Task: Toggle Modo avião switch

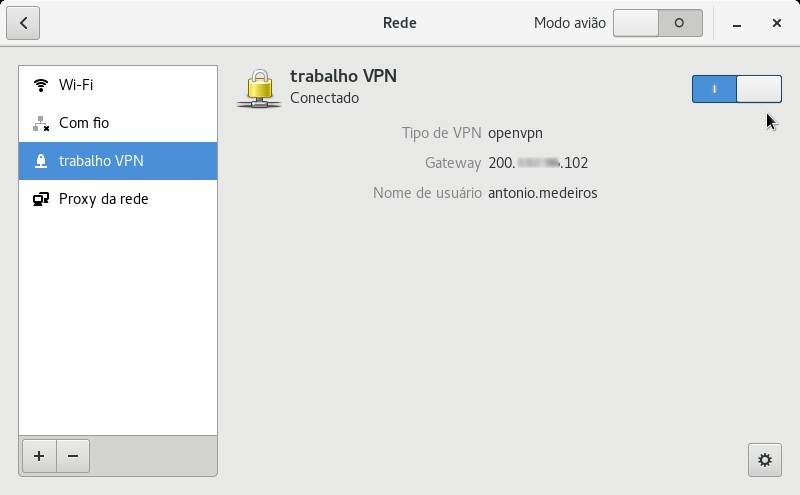Action: tap(658, 23)
